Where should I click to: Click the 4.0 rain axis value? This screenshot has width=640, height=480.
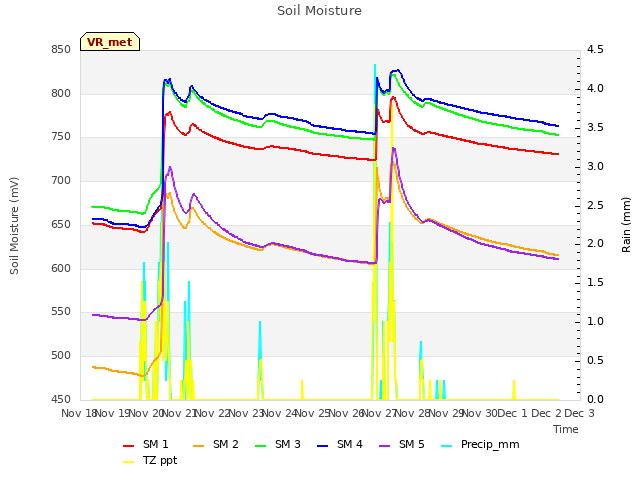595,89
